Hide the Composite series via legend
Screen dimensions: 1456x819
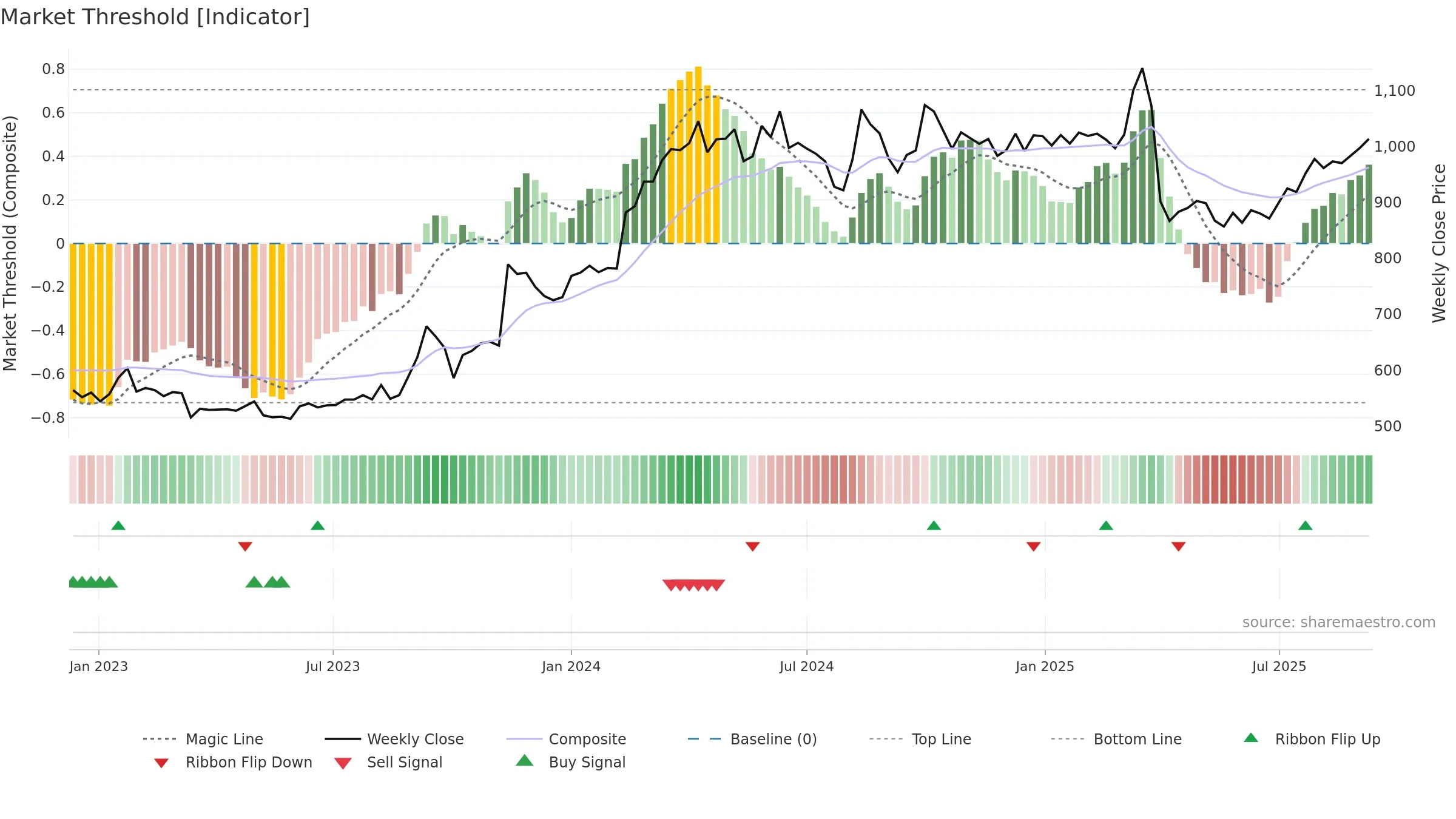coord(566,739)
